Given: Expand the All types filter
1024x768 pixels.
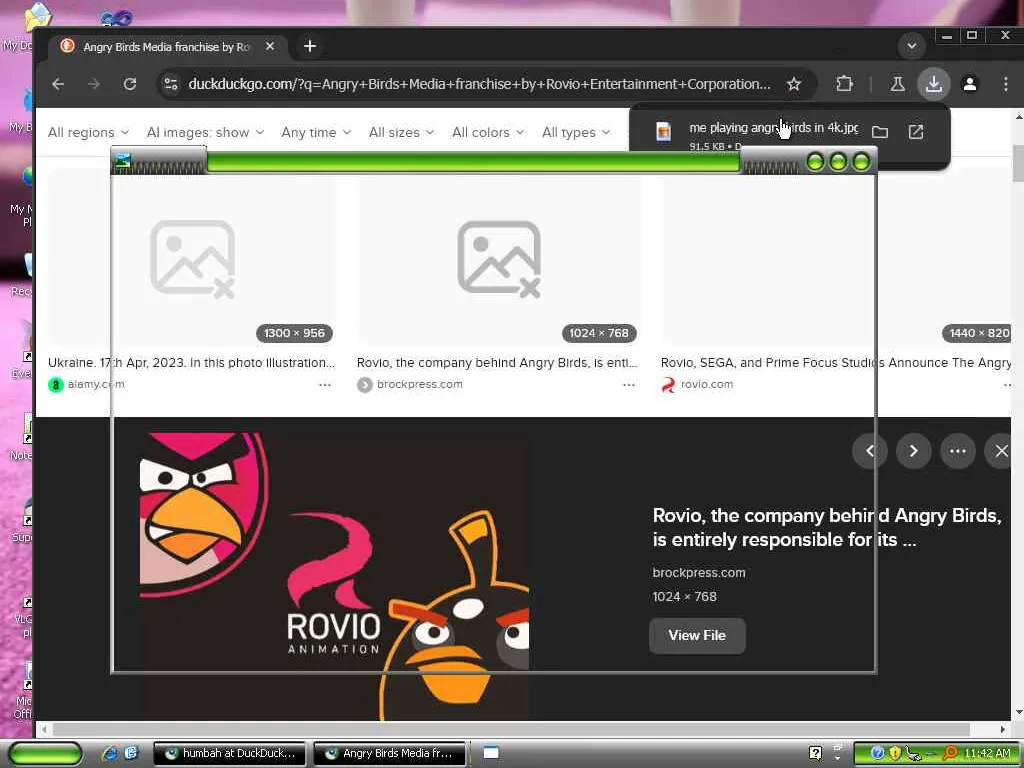Looking at the screenshot, I should point(575,133).
